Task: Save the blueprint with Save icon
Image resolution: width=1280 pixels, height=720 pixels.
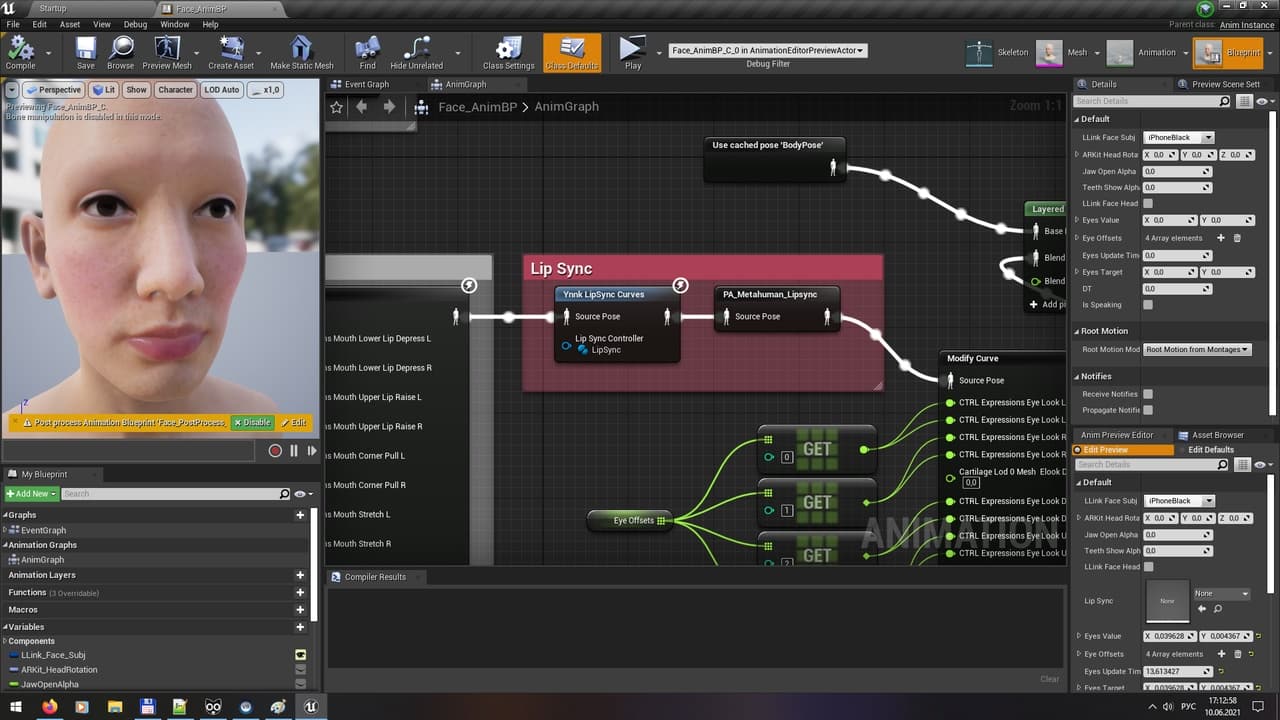Action: (86, 52)
